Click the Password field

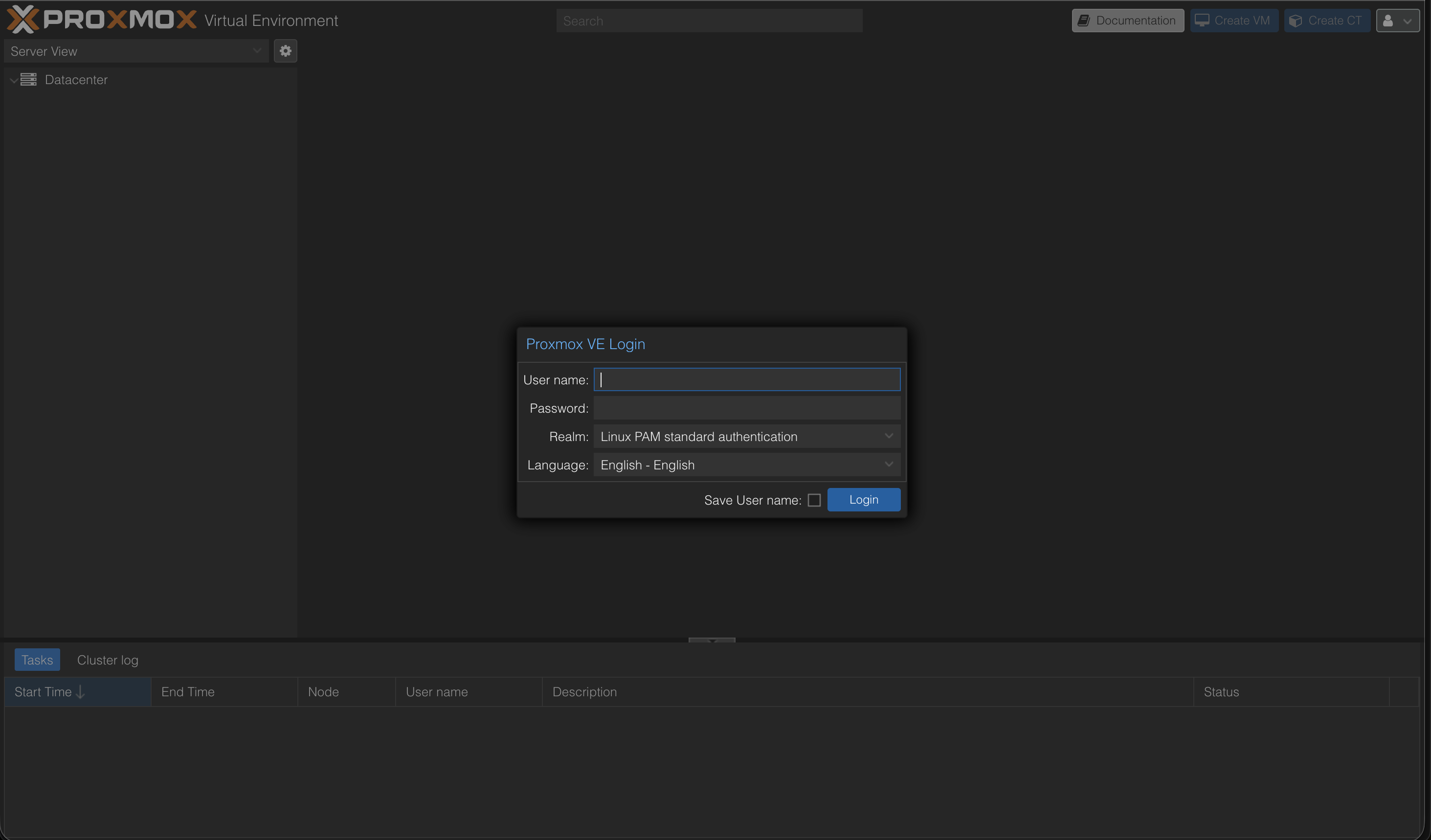pos(746,407)
